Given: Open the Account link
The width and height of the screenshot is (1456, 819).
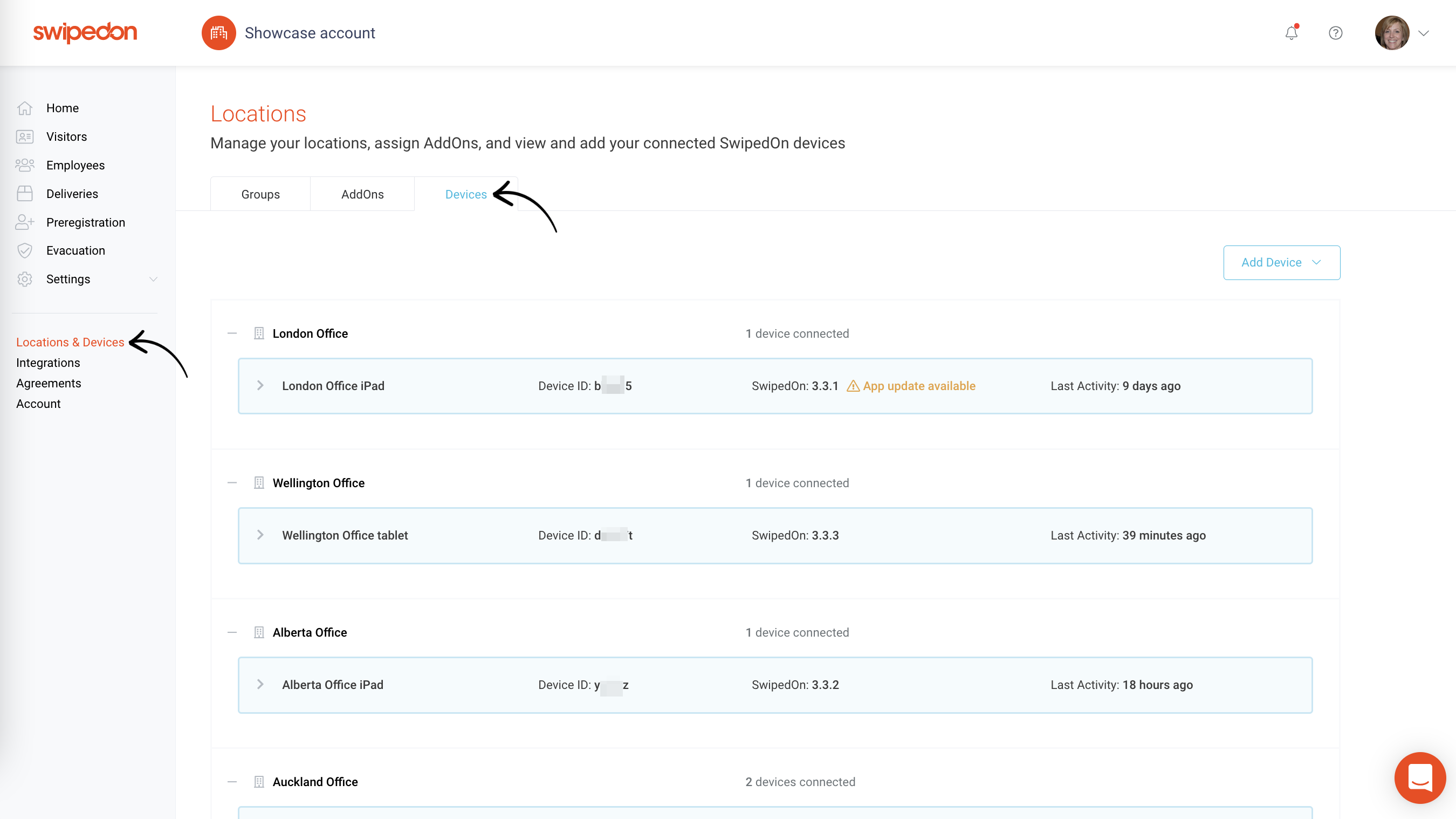Looking at the screenshot, I should [38, 404].
